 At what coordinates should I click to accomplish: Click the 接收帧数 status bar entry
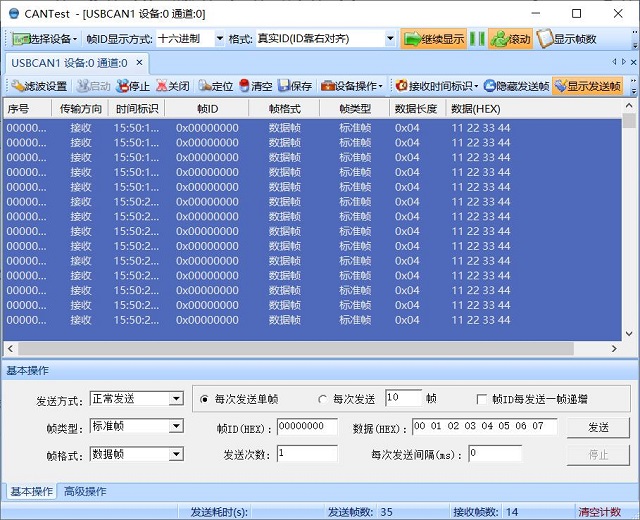click(486, 512)
